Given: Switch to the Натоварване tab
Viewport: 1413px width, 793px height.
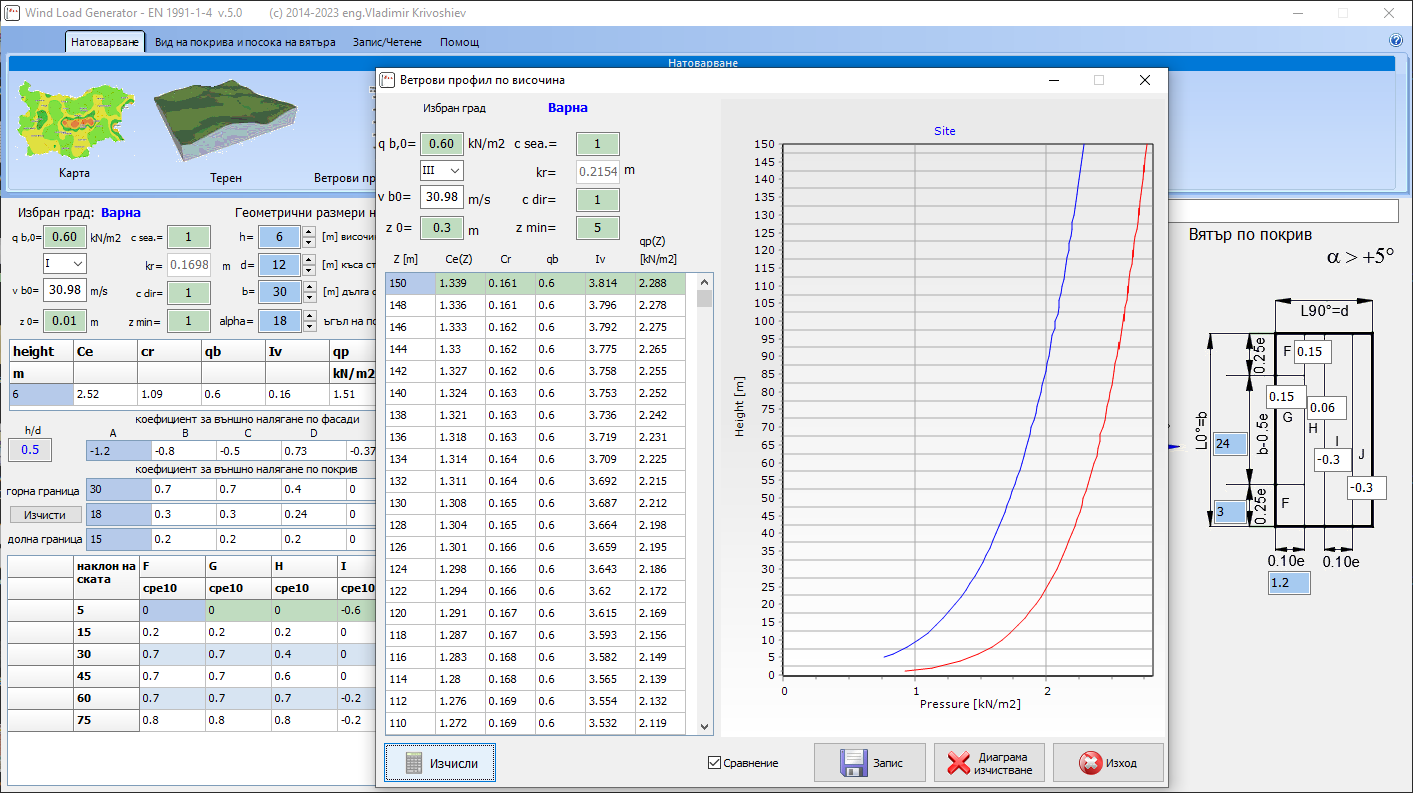Looking at the screenshot, I should [105, 42].
